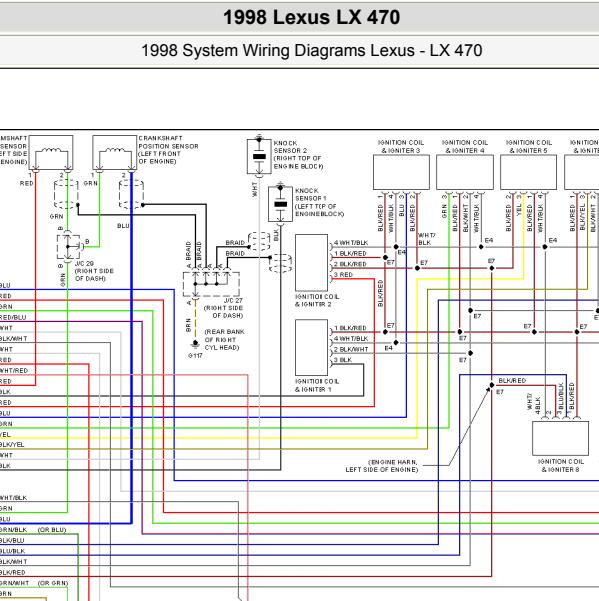This screenshot has height=601, width=599.
Task: Click the "IGNITION COIL & IGNITER 1" label
Action: (317, 385)
